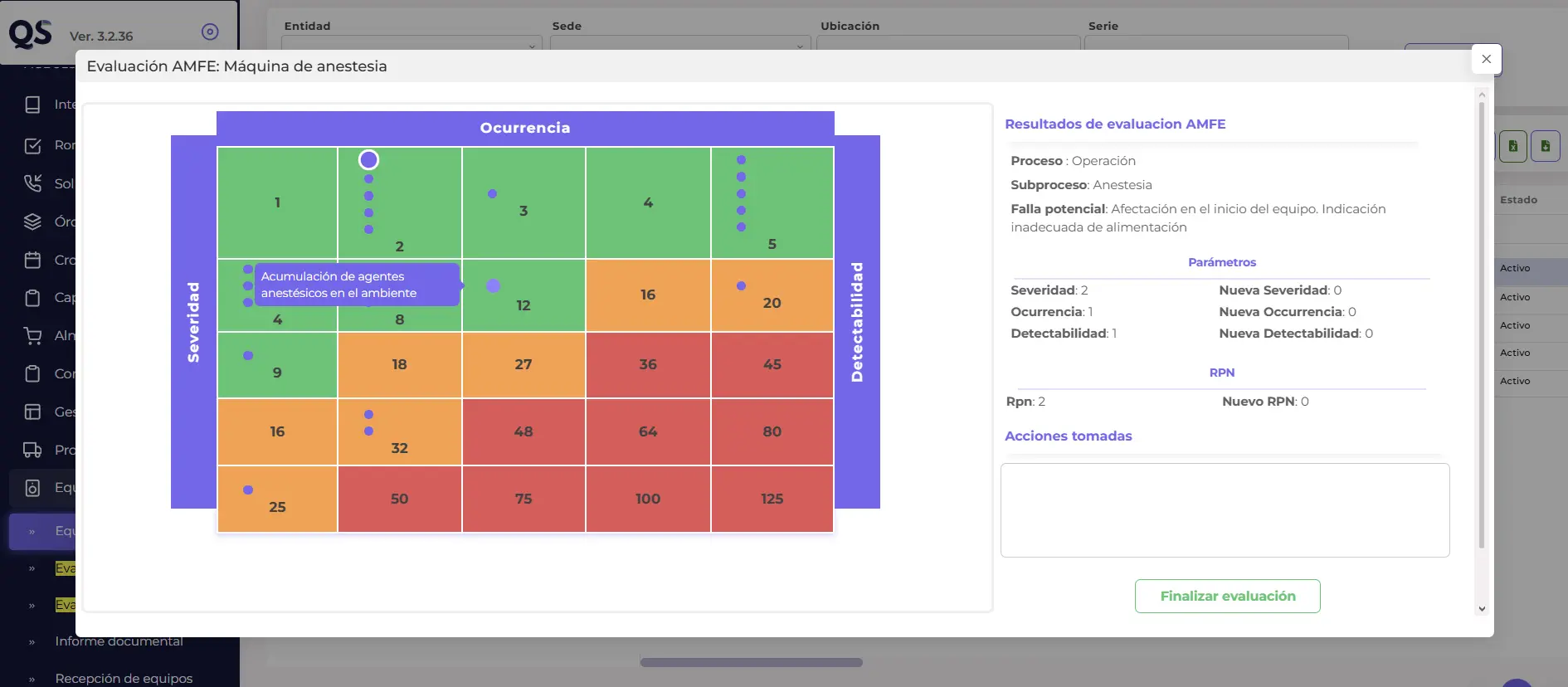Open the calendar icon in the sidebar
Image resolution: width=1568 pixels, height=687 pixels.
tap(32, 260)
